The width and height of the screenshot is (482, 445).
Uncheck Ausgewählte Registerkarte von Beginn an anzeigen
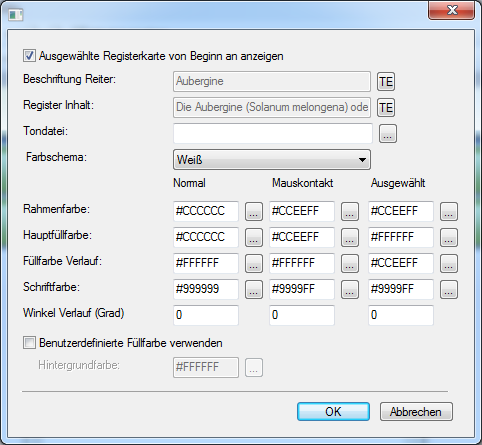(x=29, y=56)
